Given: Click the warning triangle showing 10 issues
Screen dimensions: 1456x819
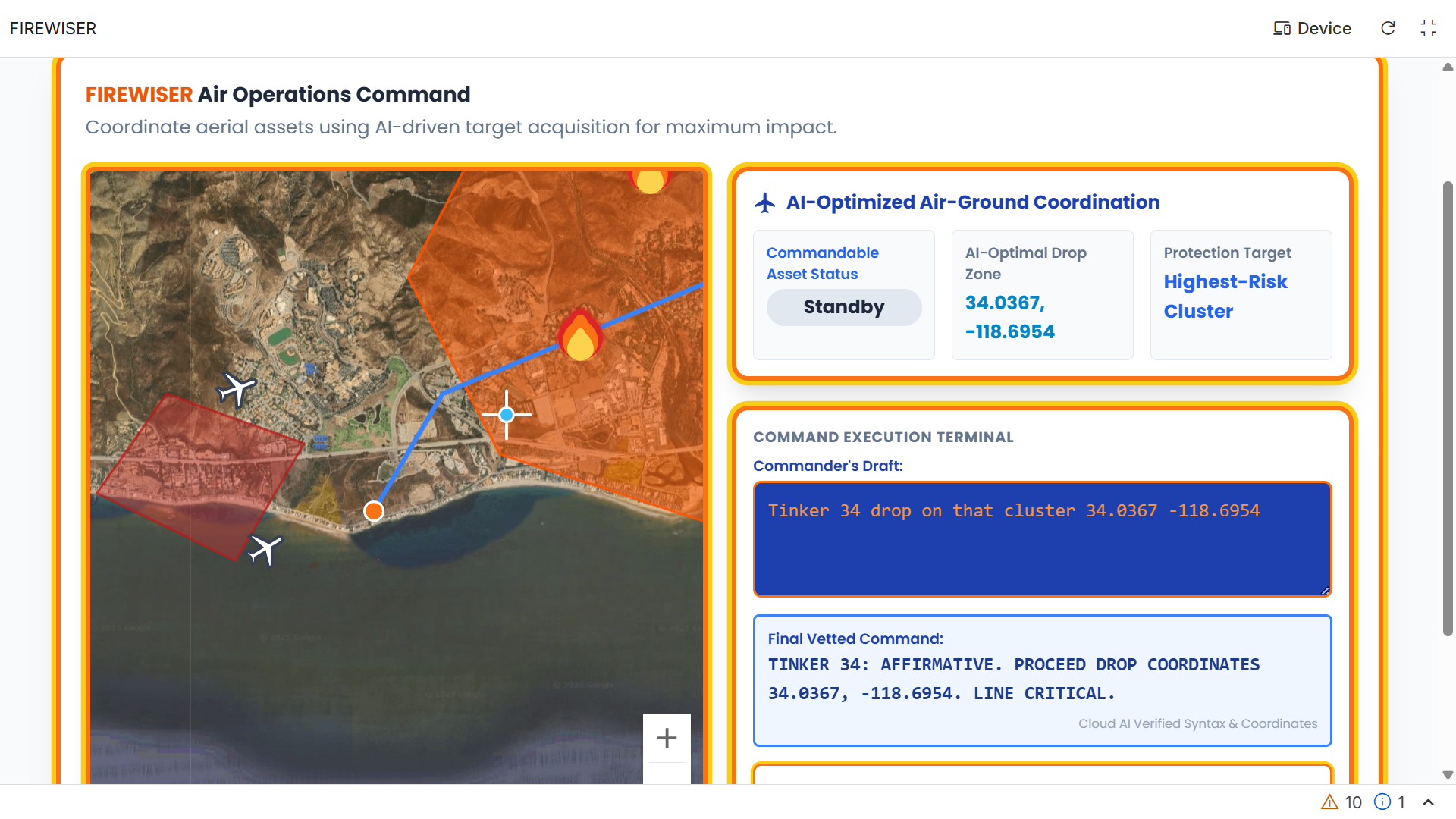Looking at the screenshot, I should [1329, 802].
